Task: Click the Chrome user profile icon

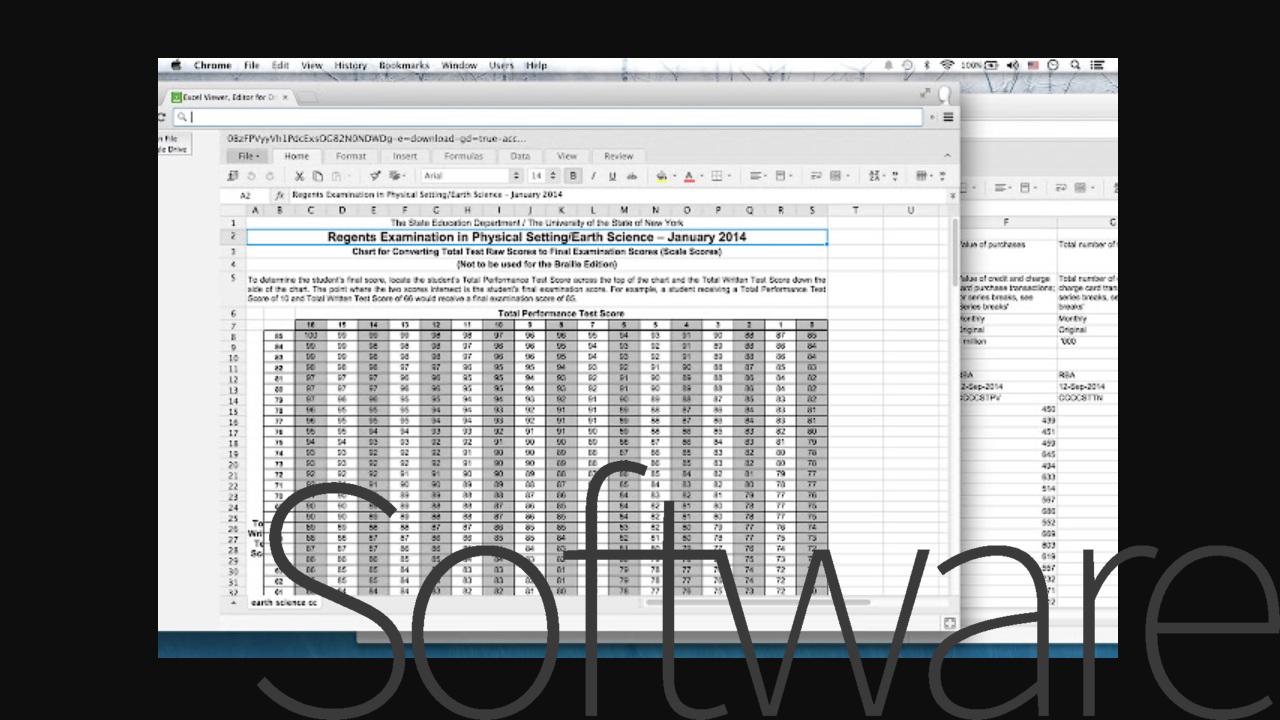Action: pyautogui.click(x=945, y=95)
